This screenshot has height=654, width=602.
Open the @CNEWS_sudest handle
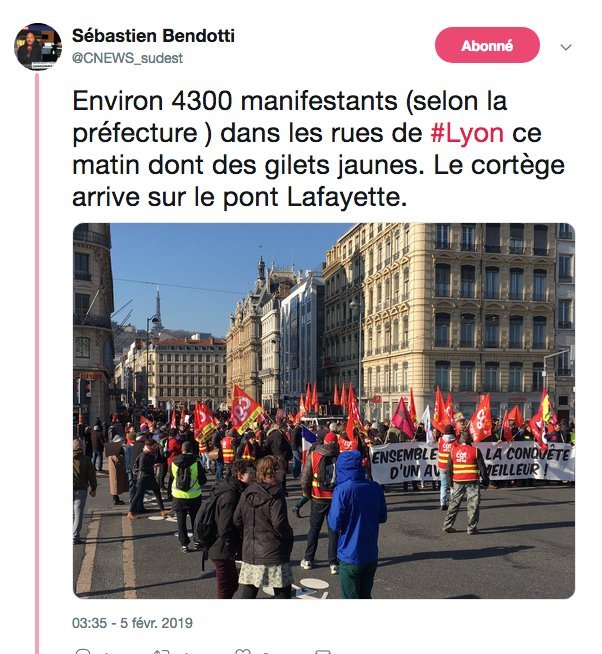(127, 58)
